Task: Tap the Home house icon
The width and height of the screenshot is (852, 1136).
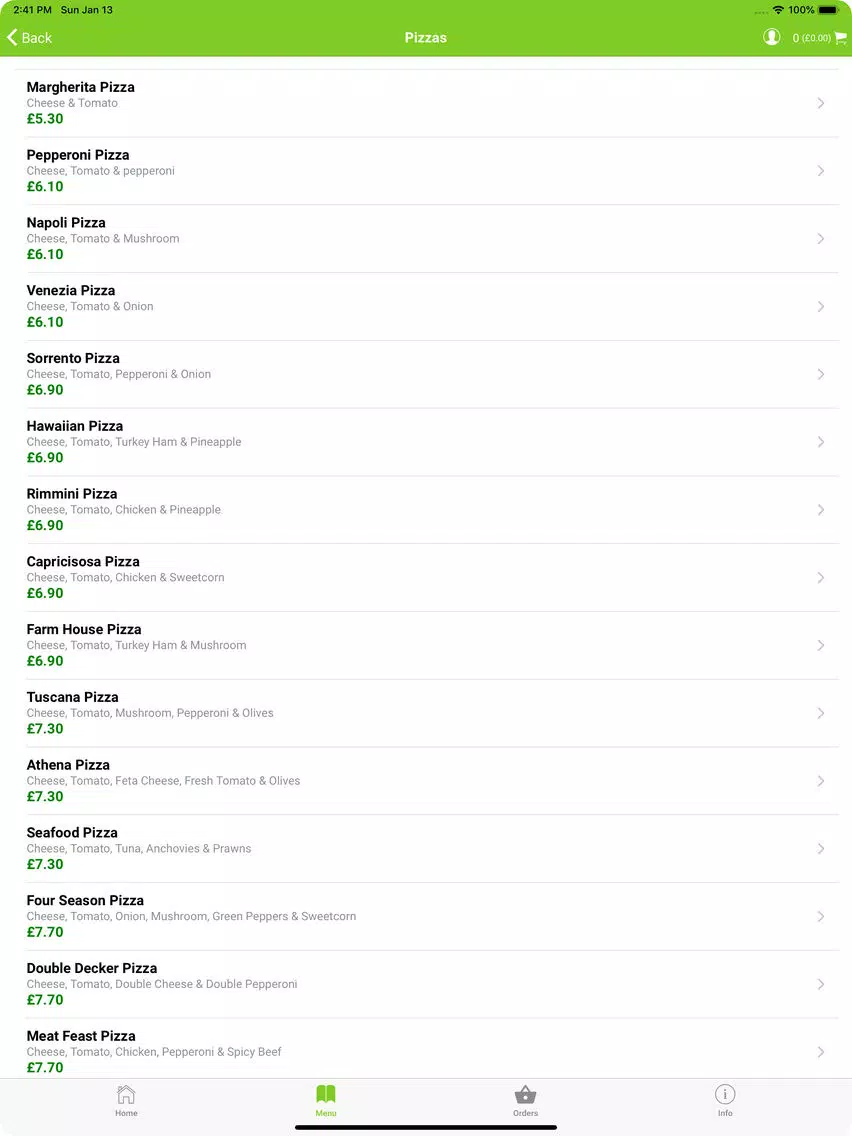Action: 126,1094
